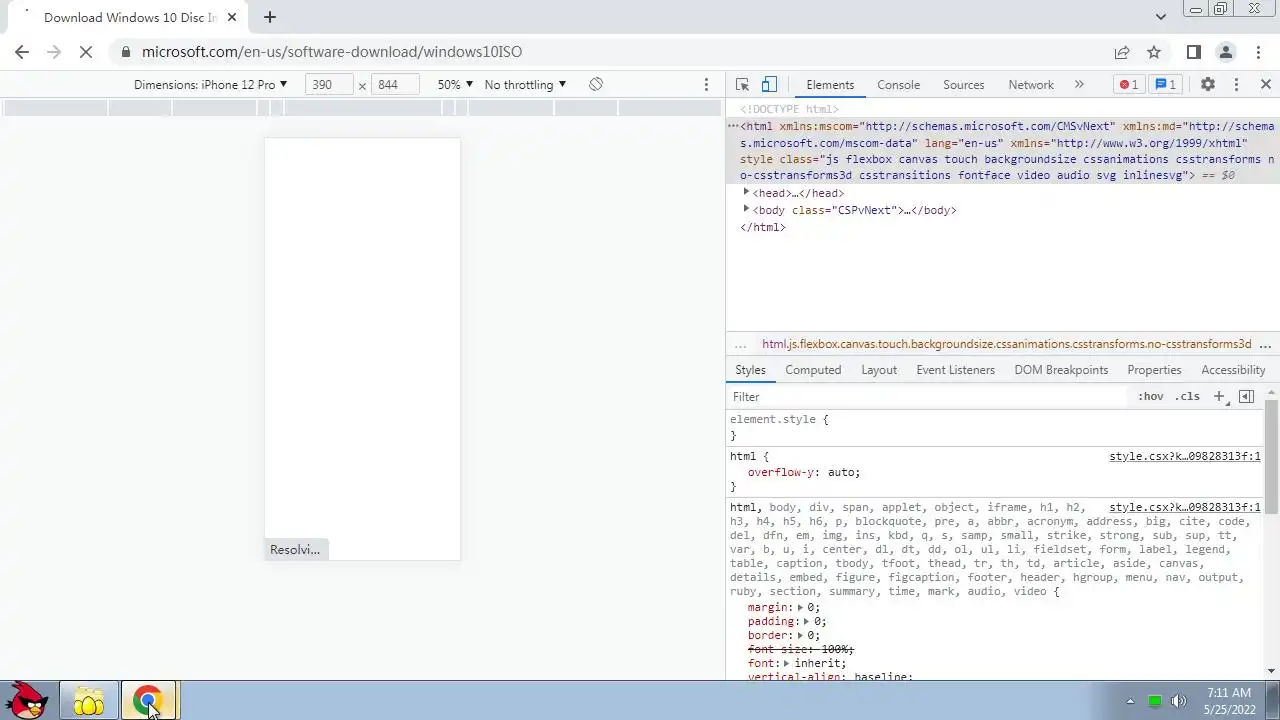The height and width of the screenshot is (720, 1280).
Task: Click the breadcrumb html.js.flexbox element
Action: click(x=1006, y=344)
